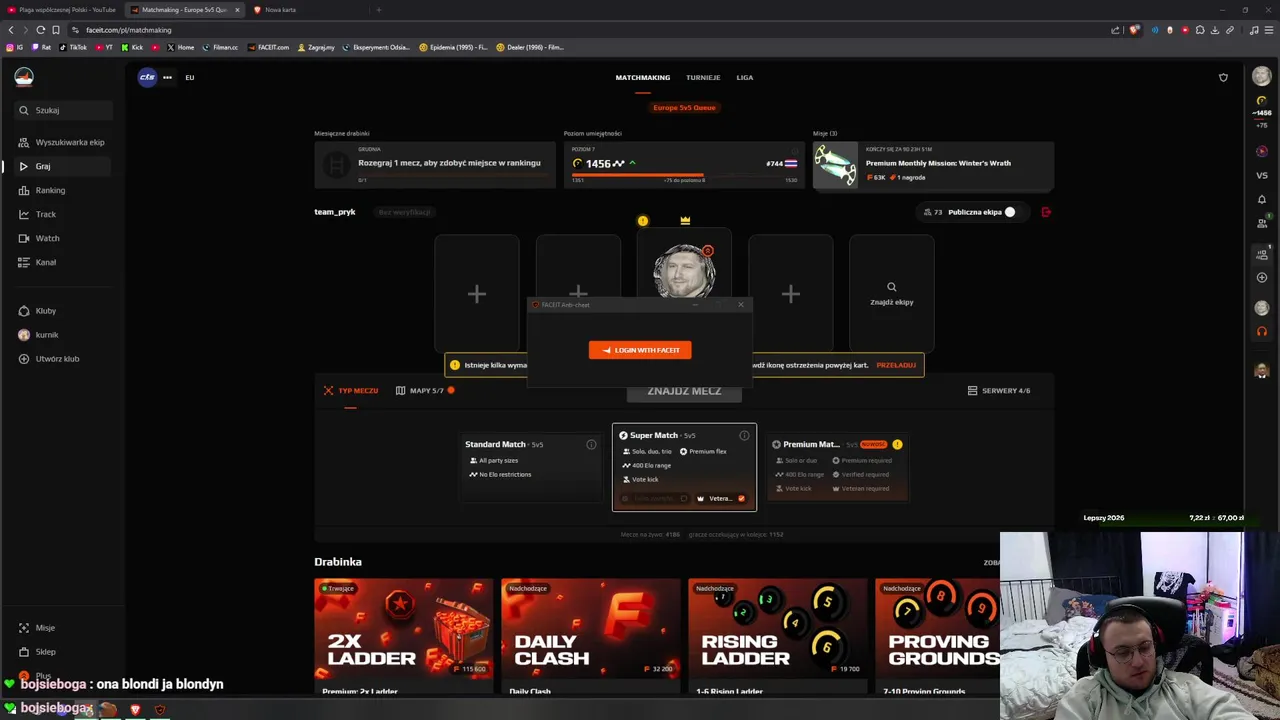This screenshot has height=720, width=1280.
Task: Switch to TURNIEJE tab
Action: tap(703, 77)
